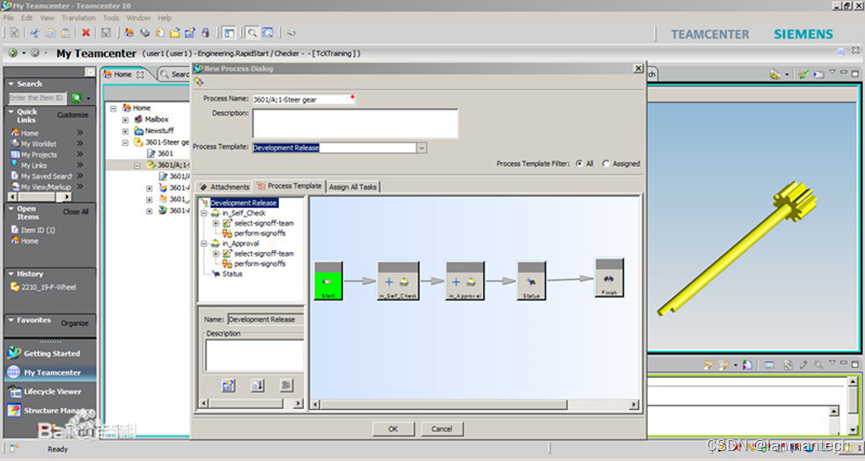This screenshot has width=865, height=461.
Task: Select perform-signoffs under in_Self_Check
Action: coord(260,233)
